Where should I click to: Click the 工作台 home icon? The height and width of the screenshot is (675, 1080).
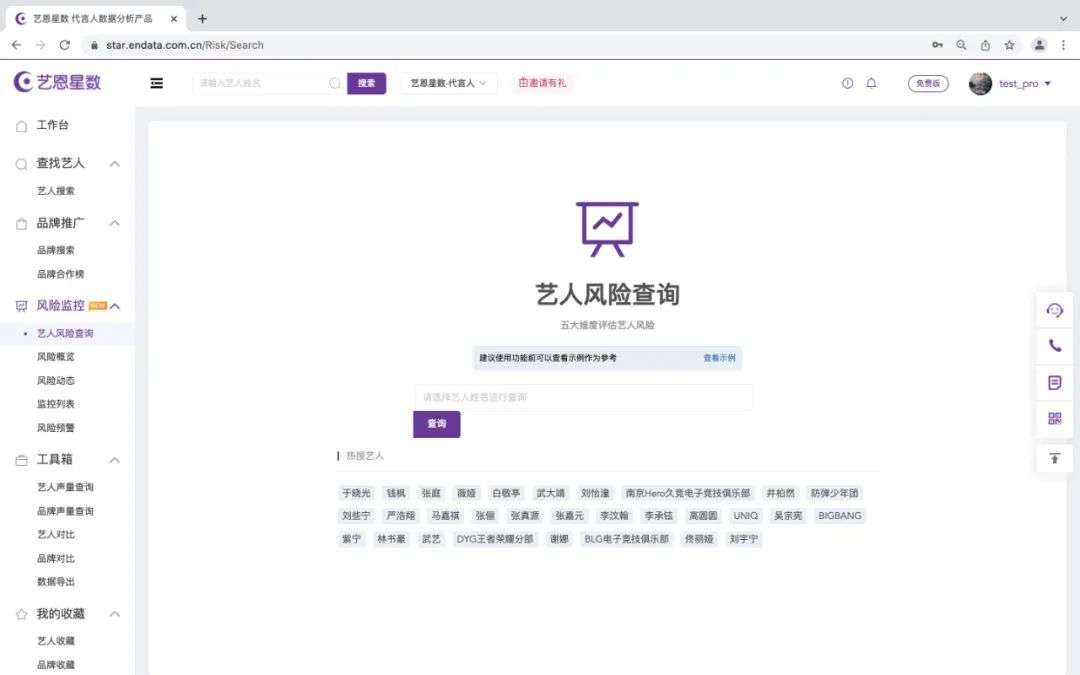(x=21, y=126)
